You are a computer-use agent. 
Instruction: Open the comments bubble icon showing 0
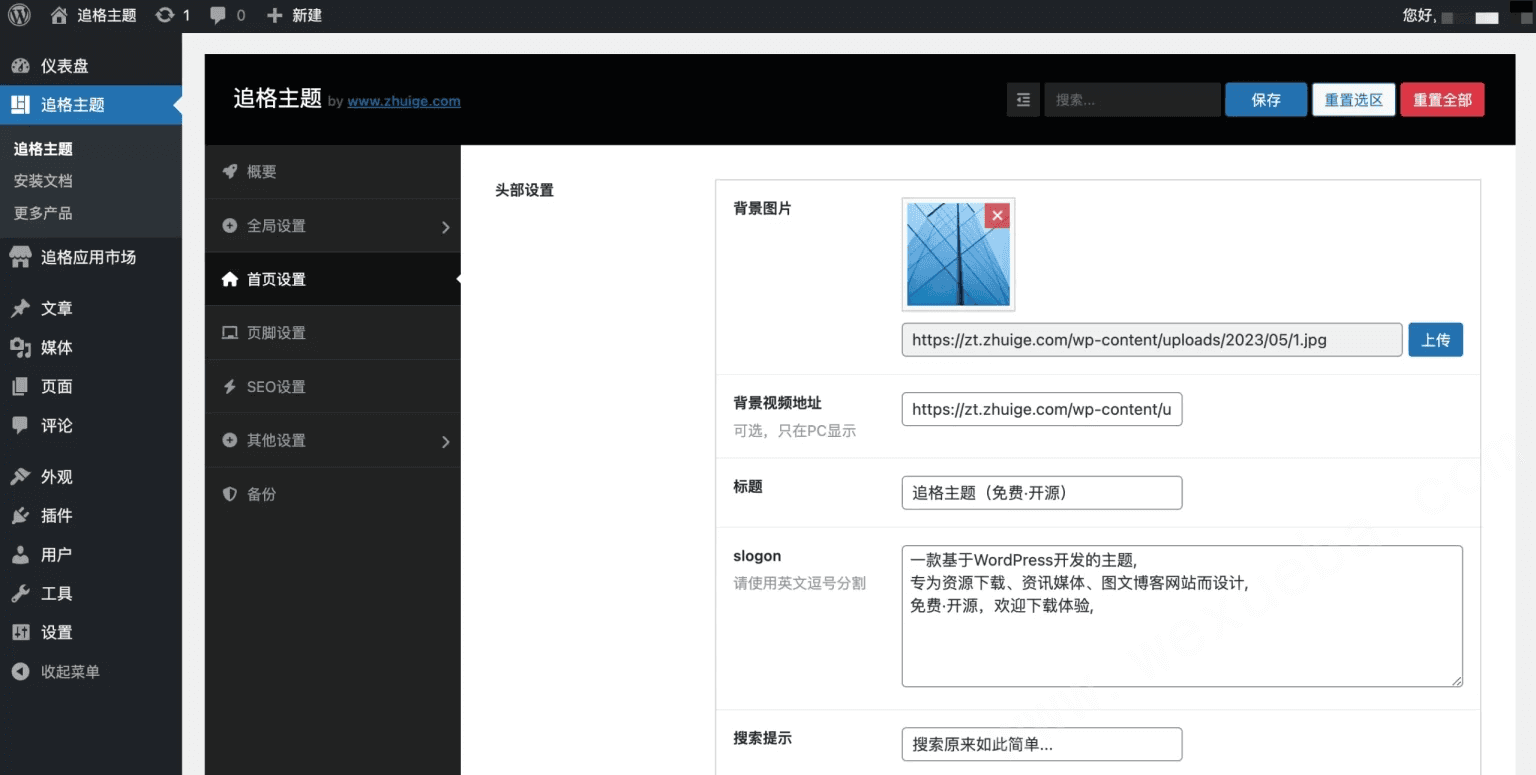tap(218, 15)
